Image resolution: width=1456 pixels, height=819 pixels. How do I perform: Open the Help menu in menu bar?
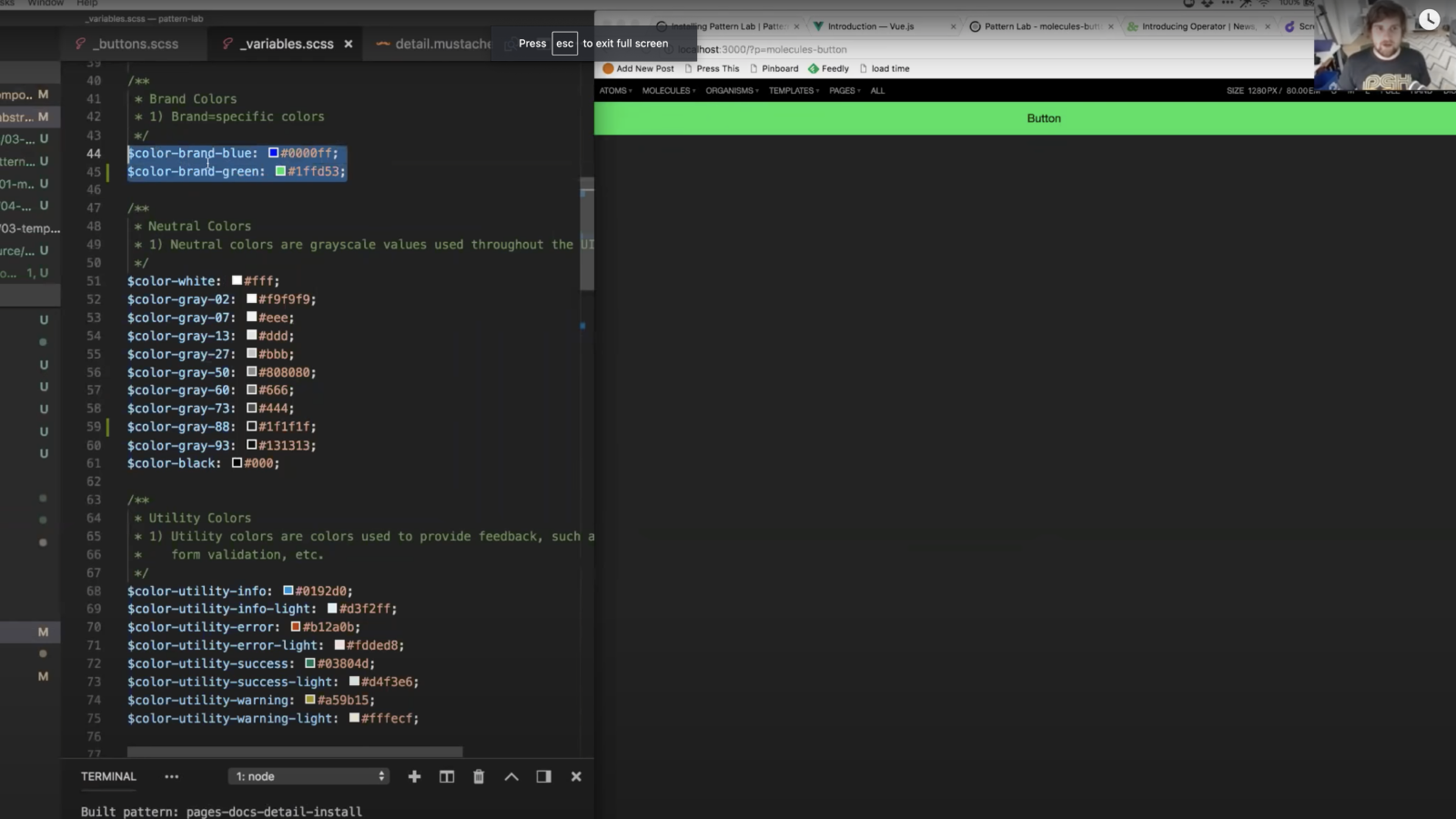(x=87, y=4)
